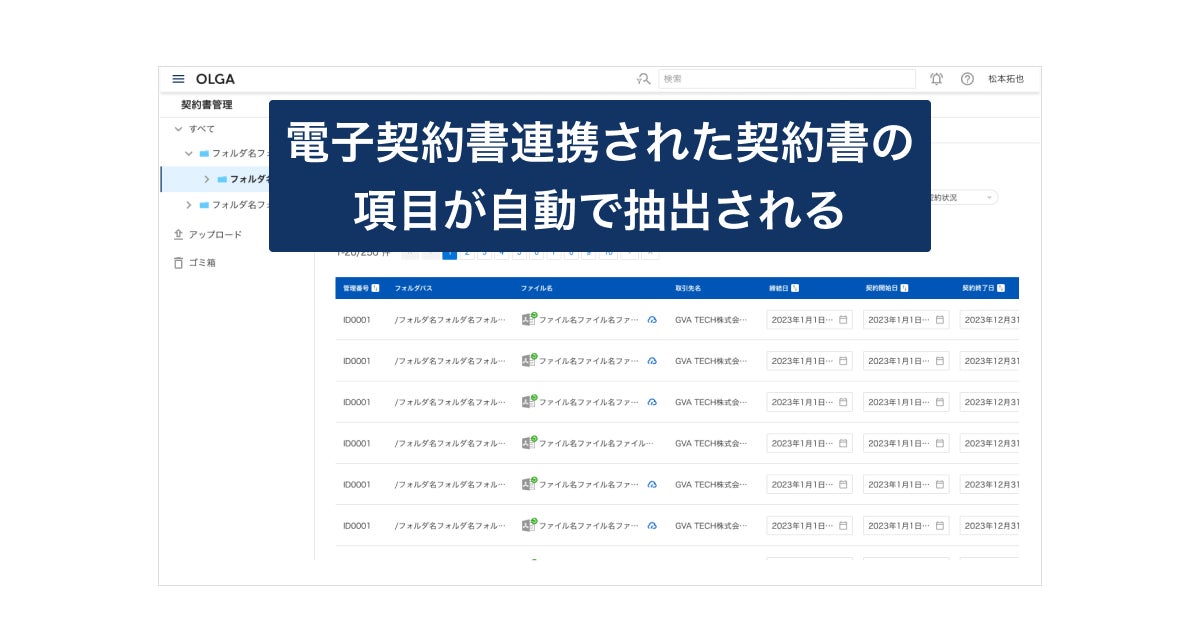Expand the selected subfolder chevron
The height and width of the screenshot is (630, 1200).
(x=207, y=179)
